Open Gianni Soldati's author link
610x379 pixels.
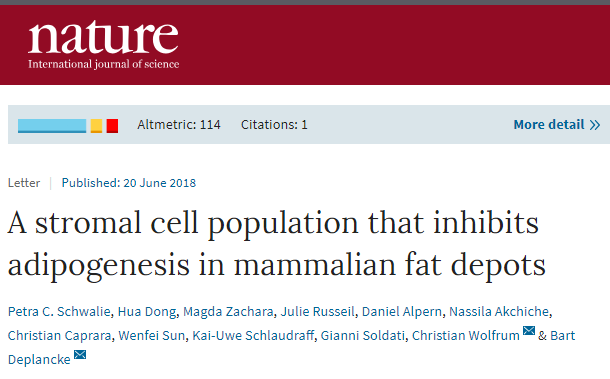click(x=363, y=335)
